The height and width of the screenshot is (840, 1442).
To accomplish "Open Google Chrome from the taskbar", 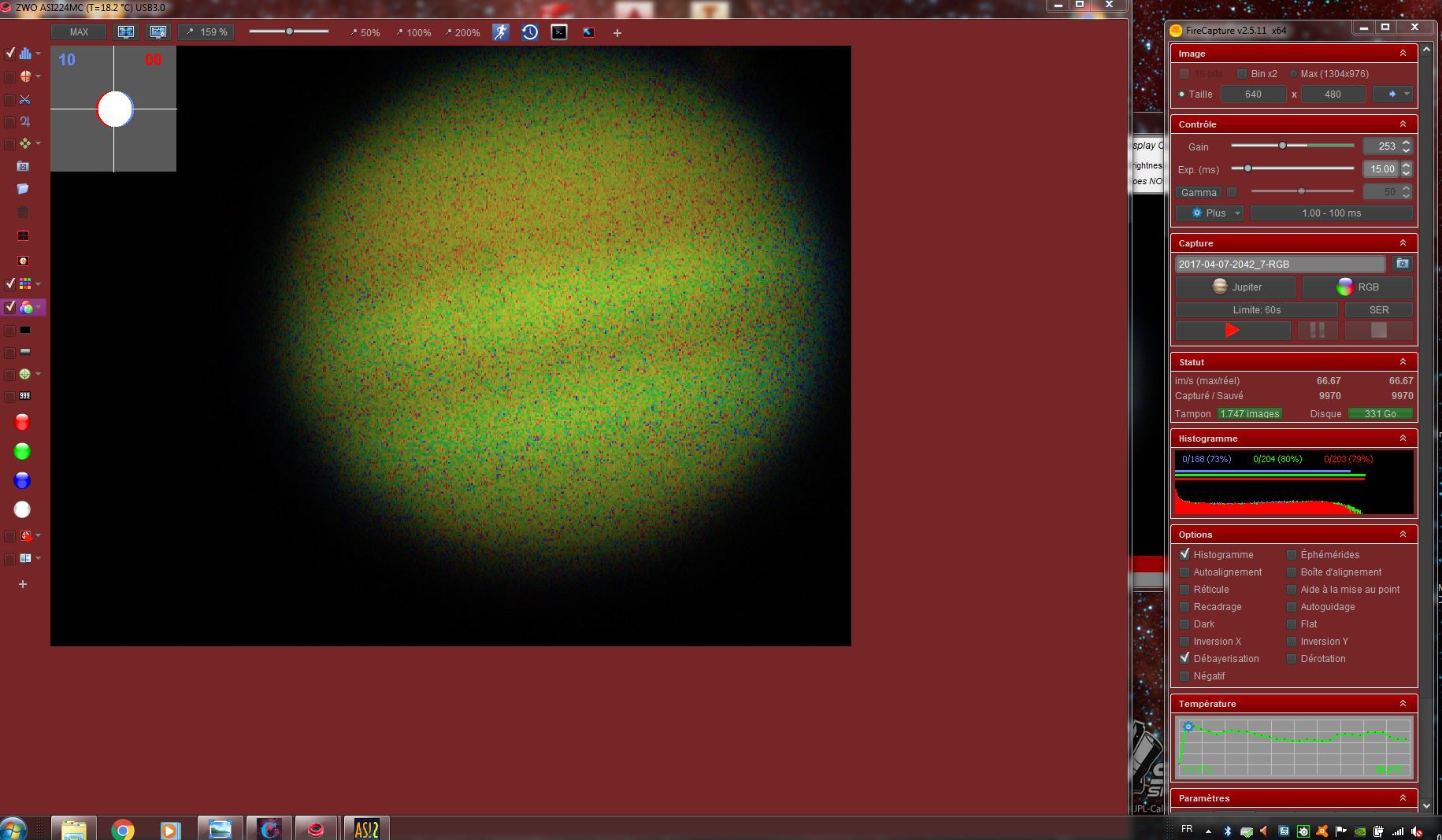I will tap(122, 830).
